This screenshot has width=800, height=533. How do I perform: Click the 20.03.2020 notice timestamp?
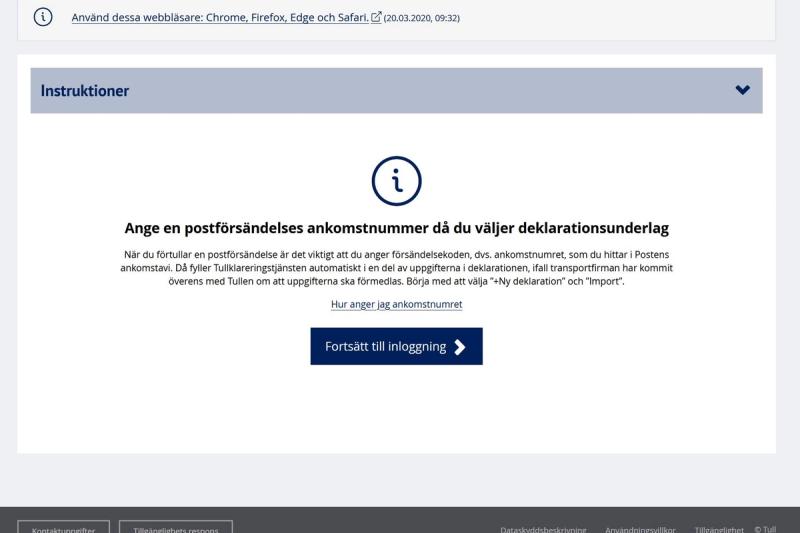[x=422, y=18]
